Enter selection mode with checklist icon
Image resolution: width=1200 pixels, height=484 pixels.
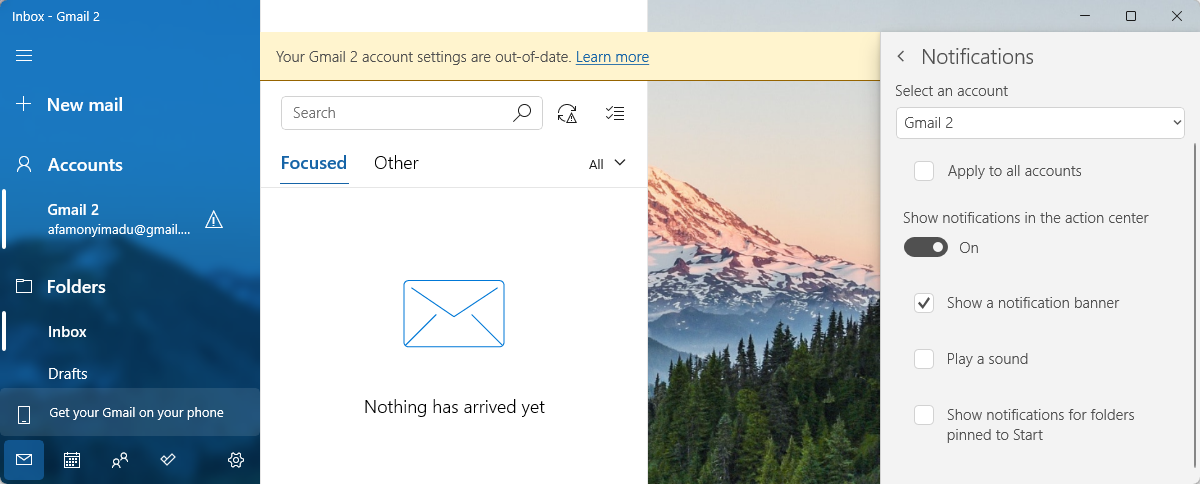pos(615,113)
